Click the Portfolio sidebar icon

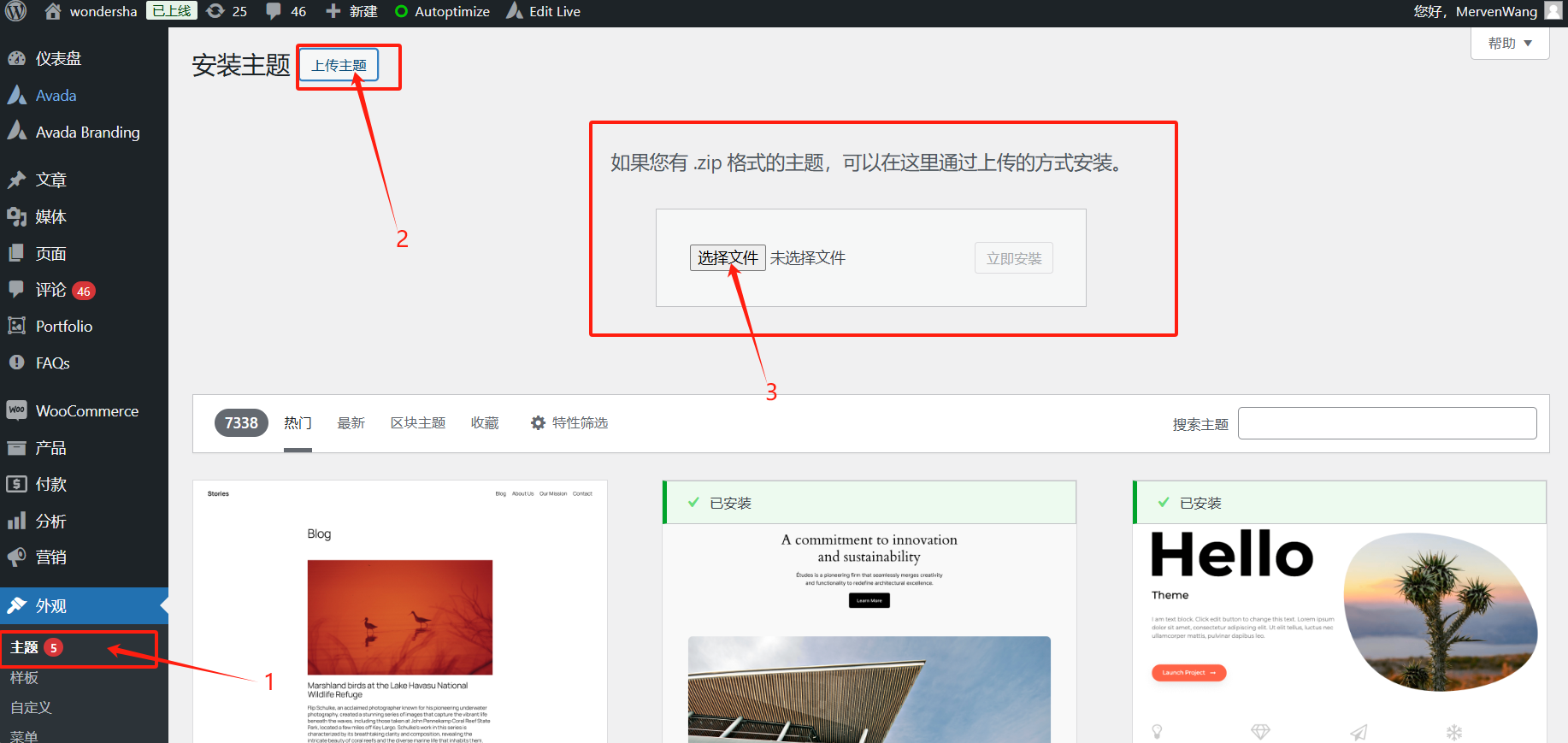click(16, 326)
